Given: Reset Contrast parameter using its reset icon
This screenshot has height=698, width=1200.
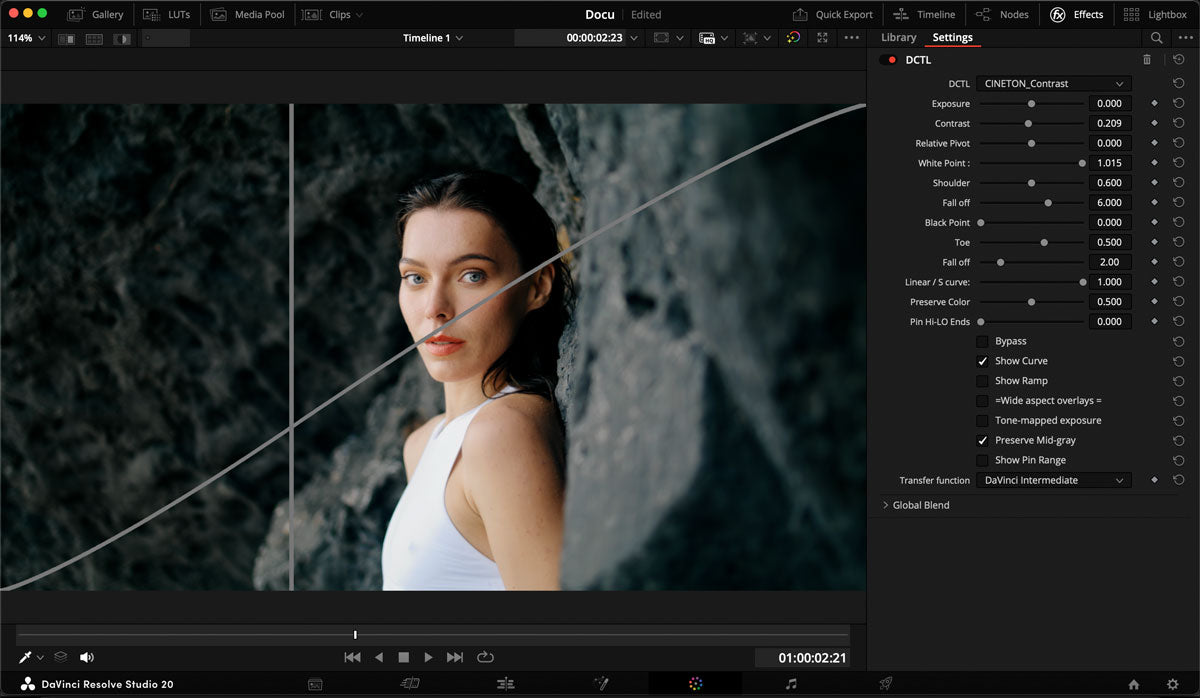Looking at the screenshot, I should [x=1179, y=123].
